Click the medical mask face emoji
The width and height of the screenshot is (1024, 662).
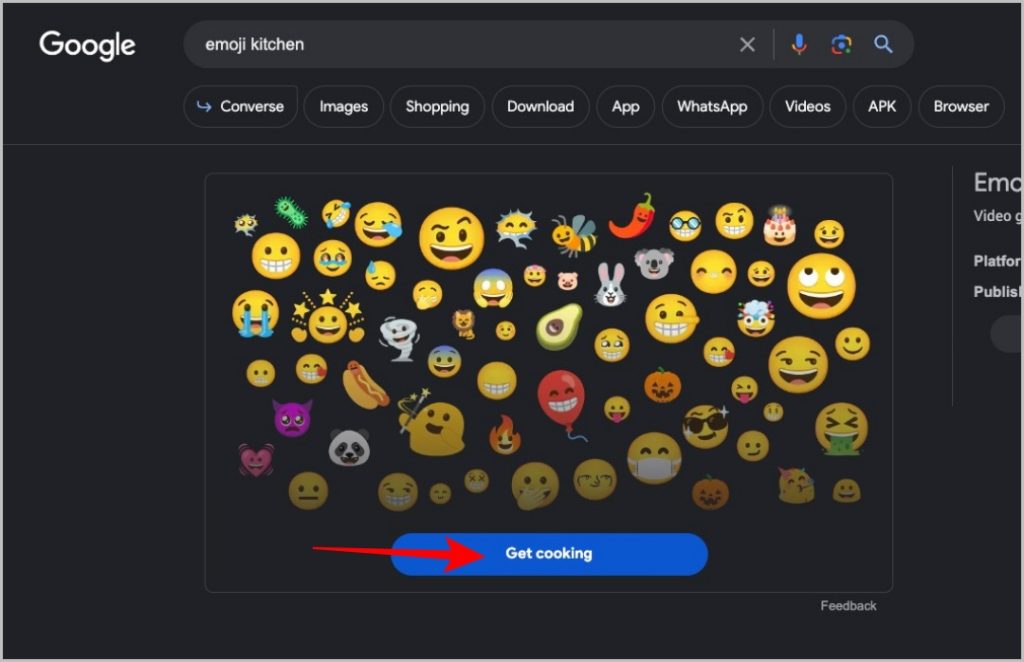coord(654,458)
